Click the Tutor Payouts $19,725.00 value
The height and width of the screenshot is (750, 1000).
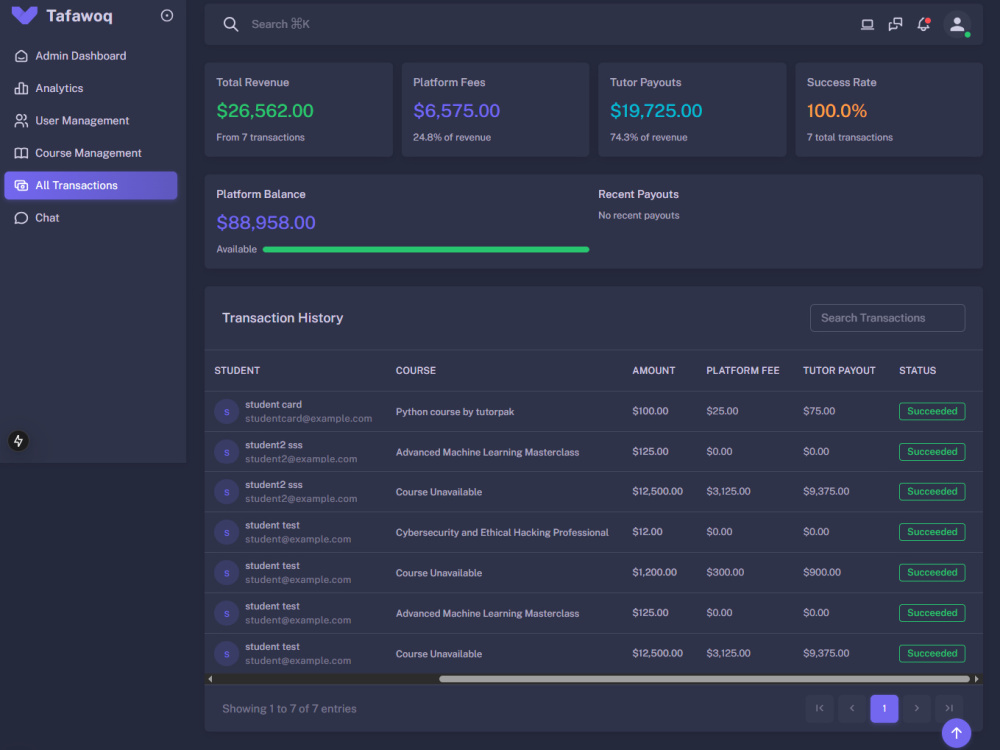[x=656, y=111]
